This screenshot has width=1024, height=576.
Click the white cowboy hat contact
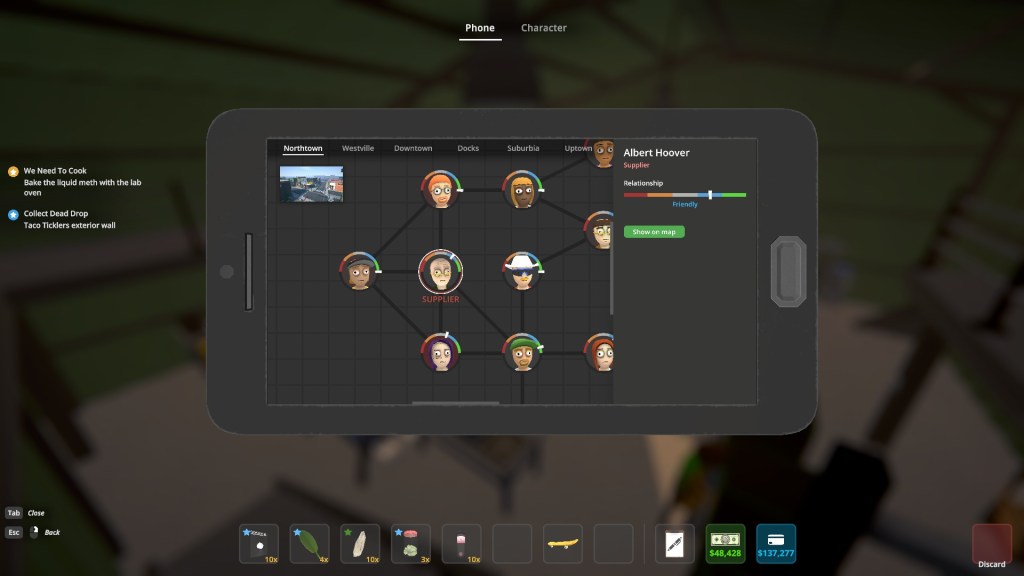[521, 270]
